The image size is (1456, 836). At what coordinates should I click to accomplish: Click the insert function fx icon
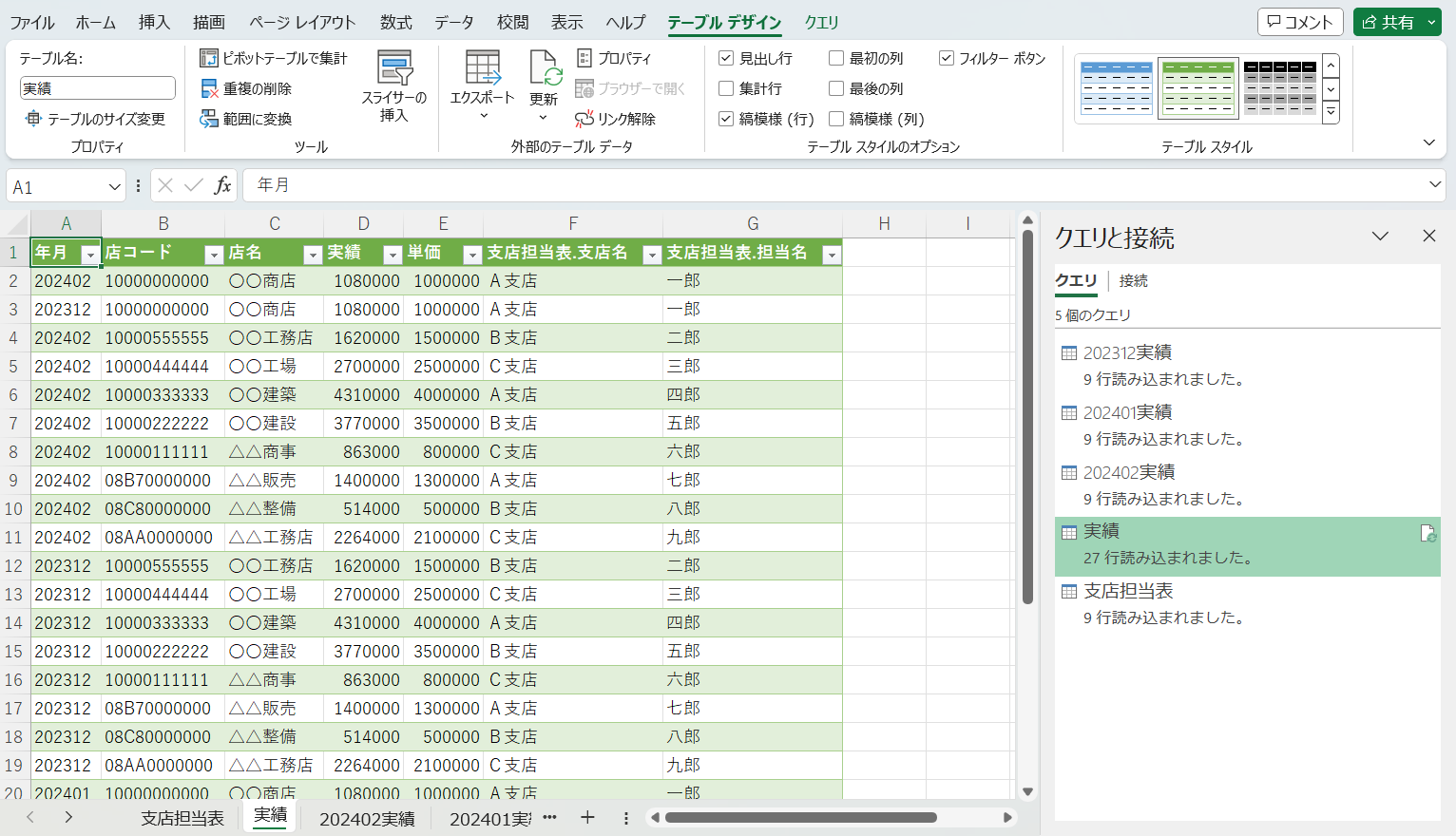coord(222,185)
